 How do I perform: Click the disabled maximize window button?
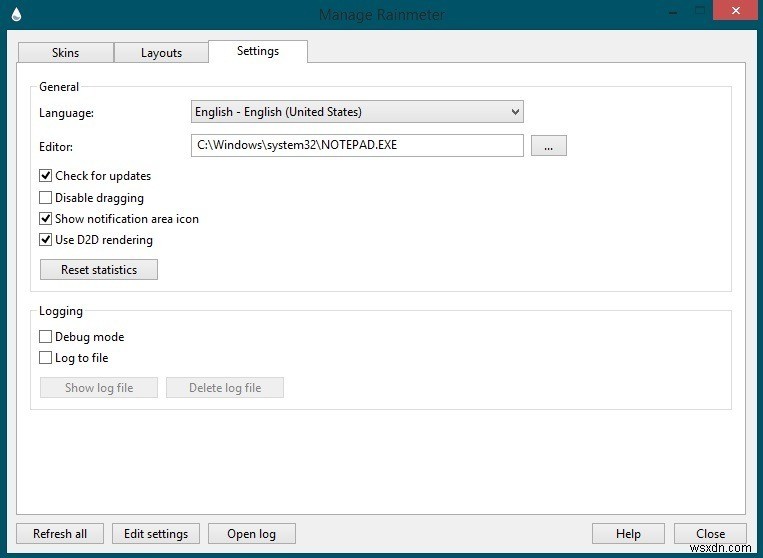(x=700, y=10)
